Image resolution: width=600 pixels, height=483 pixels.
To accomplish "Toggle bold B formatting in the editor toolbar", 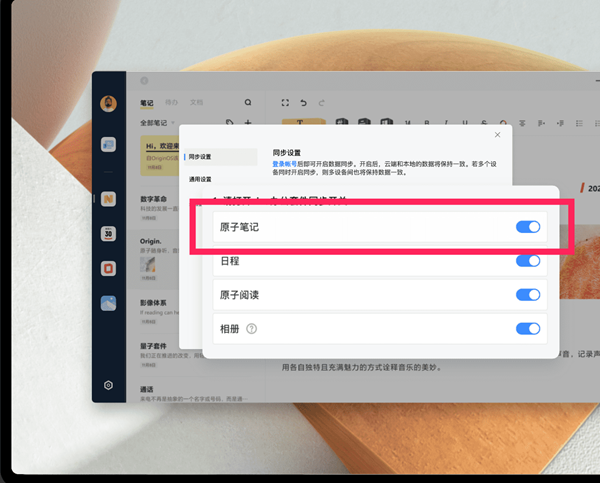I will coord(427,123).
